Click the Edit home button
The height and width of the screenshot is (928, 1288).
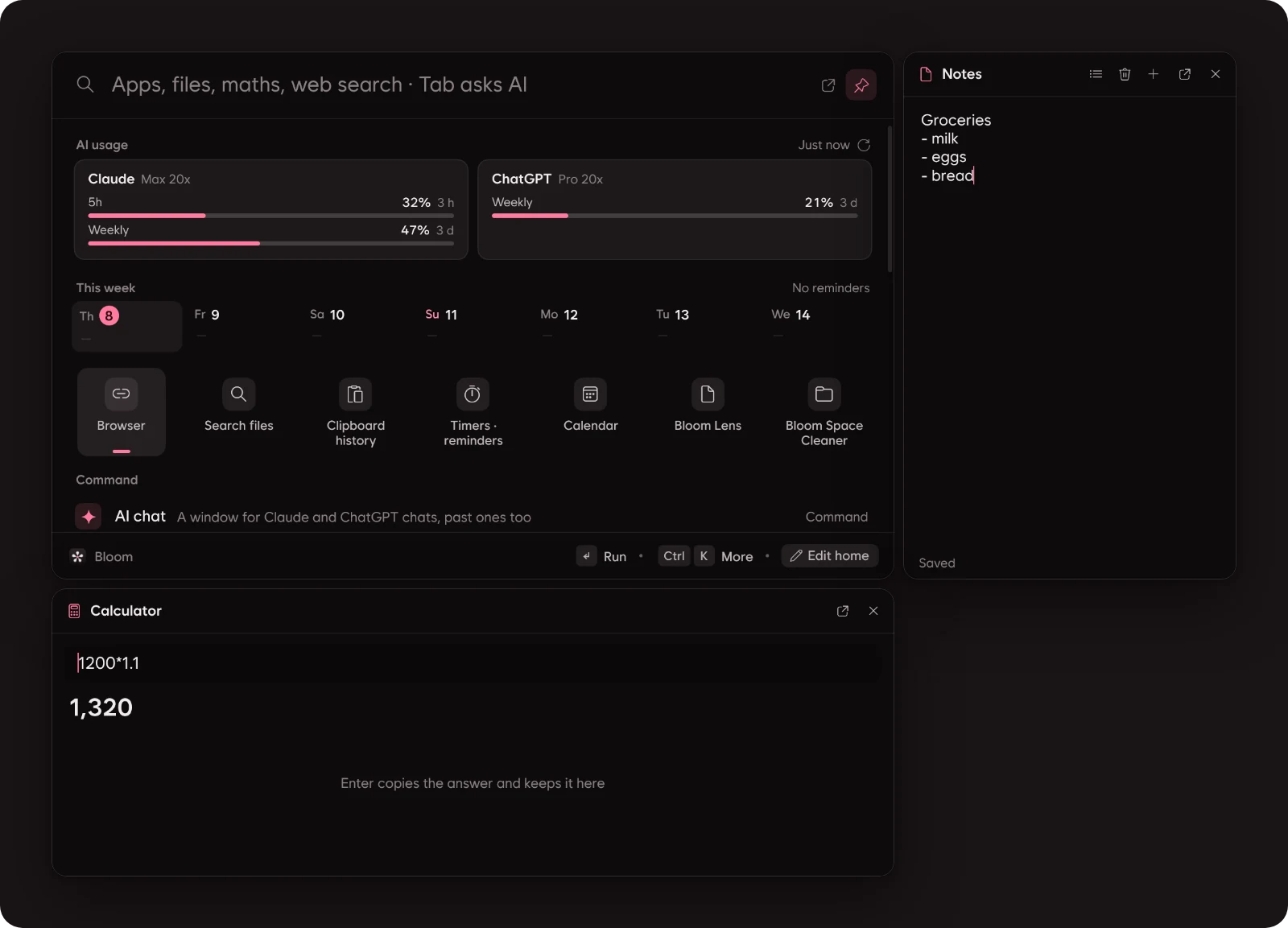coord(830,556)
